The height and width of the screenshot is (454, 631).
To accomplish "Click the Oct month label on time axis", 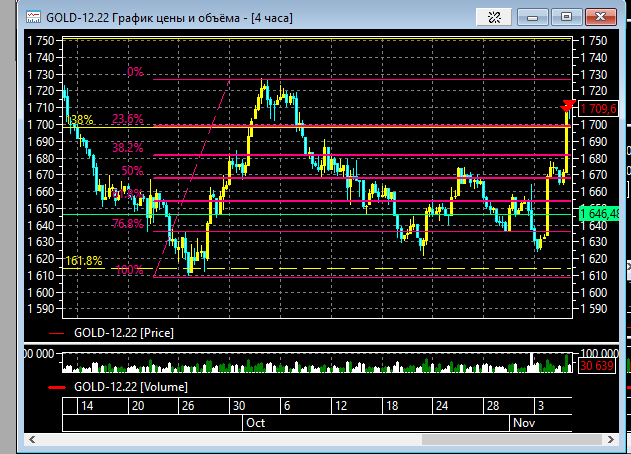I will click(x=256, y=423).
